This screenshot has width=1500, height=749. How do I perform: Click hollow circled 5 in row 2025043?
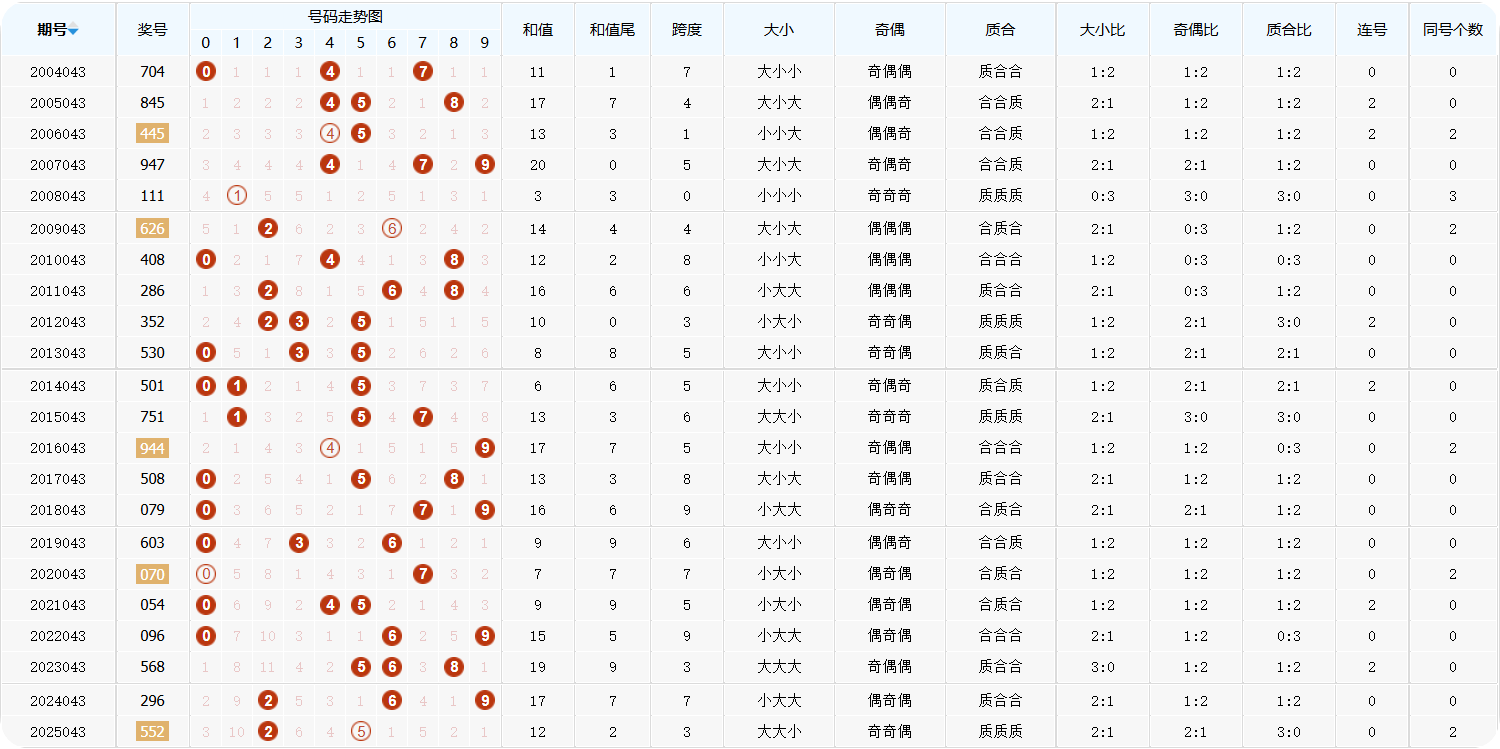click(361, 732)
